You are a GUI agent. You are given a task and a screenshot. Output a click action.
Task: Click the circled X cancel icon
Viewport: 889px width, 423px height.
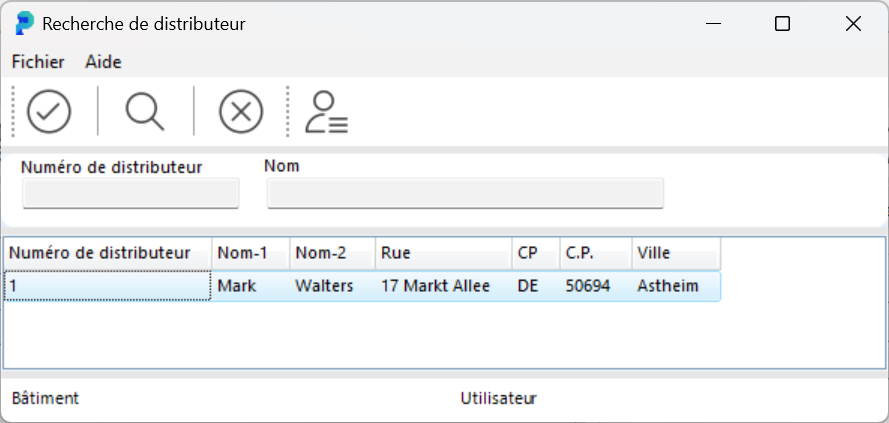240,111
